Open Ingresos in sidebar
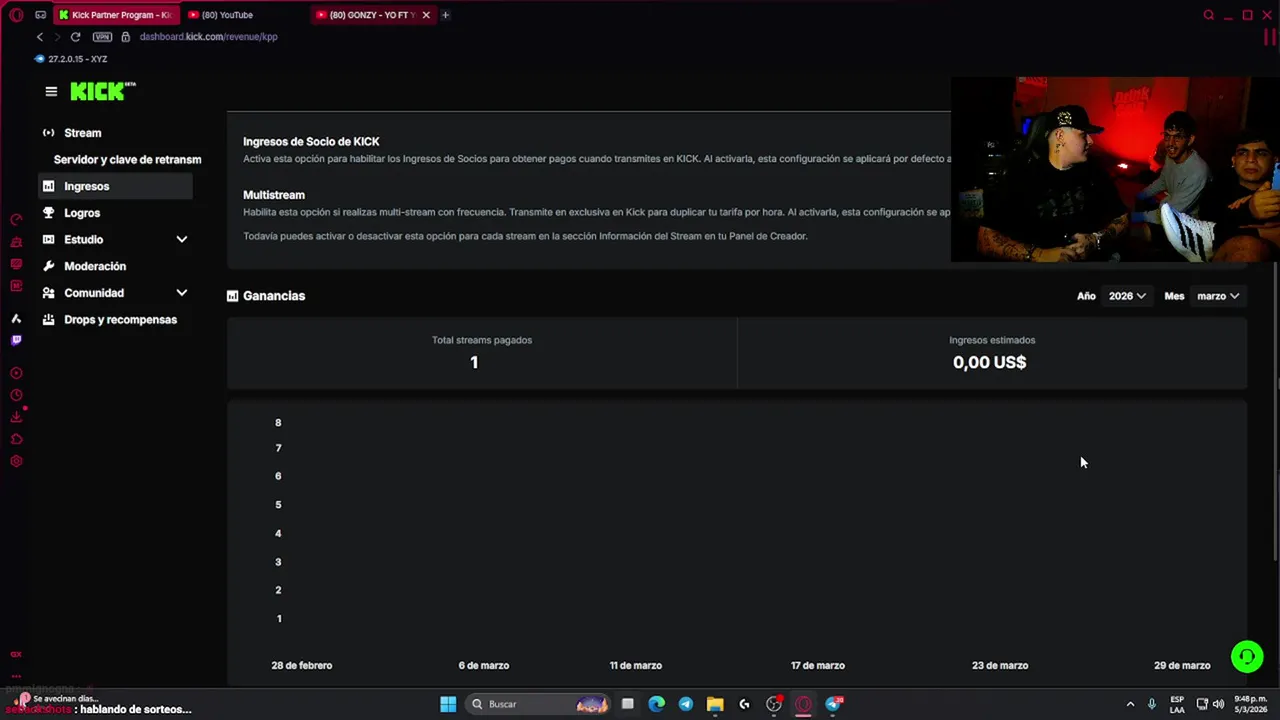This screenshot has height=720, width=1280. [116, 186]
